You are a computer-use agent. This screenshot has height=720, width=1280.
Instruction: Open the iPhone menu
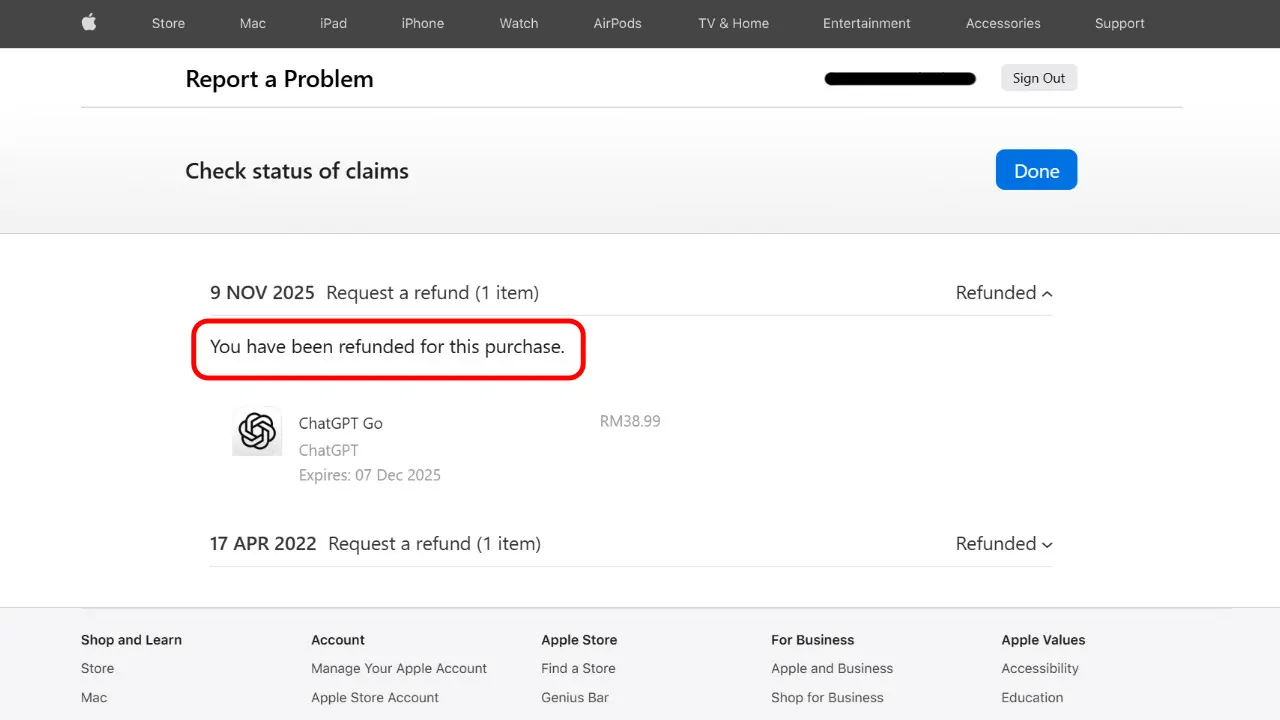tap(422, 23)
